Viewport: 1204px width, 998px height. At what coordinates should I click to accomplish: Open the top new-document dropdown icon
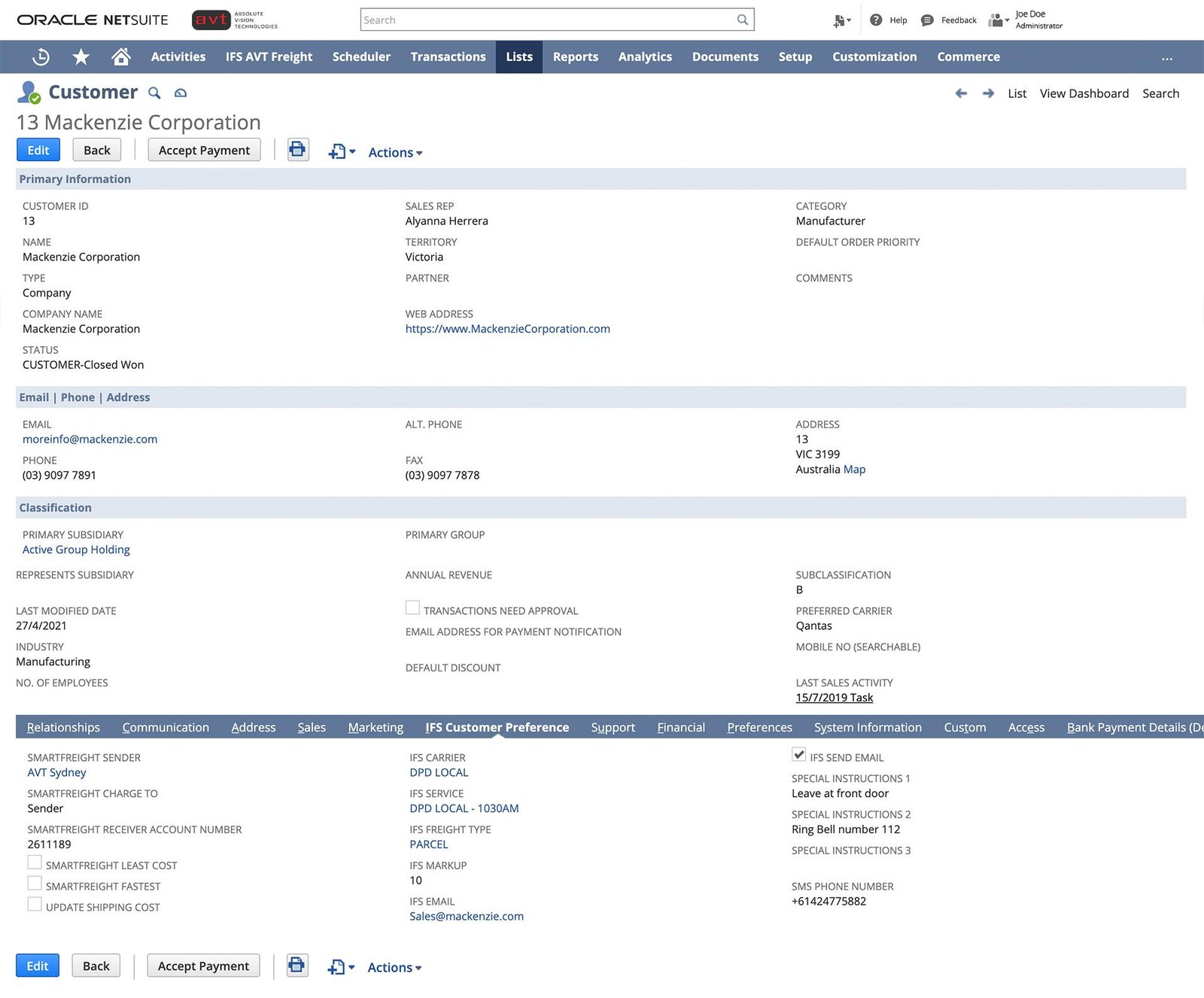click(342, 152)
